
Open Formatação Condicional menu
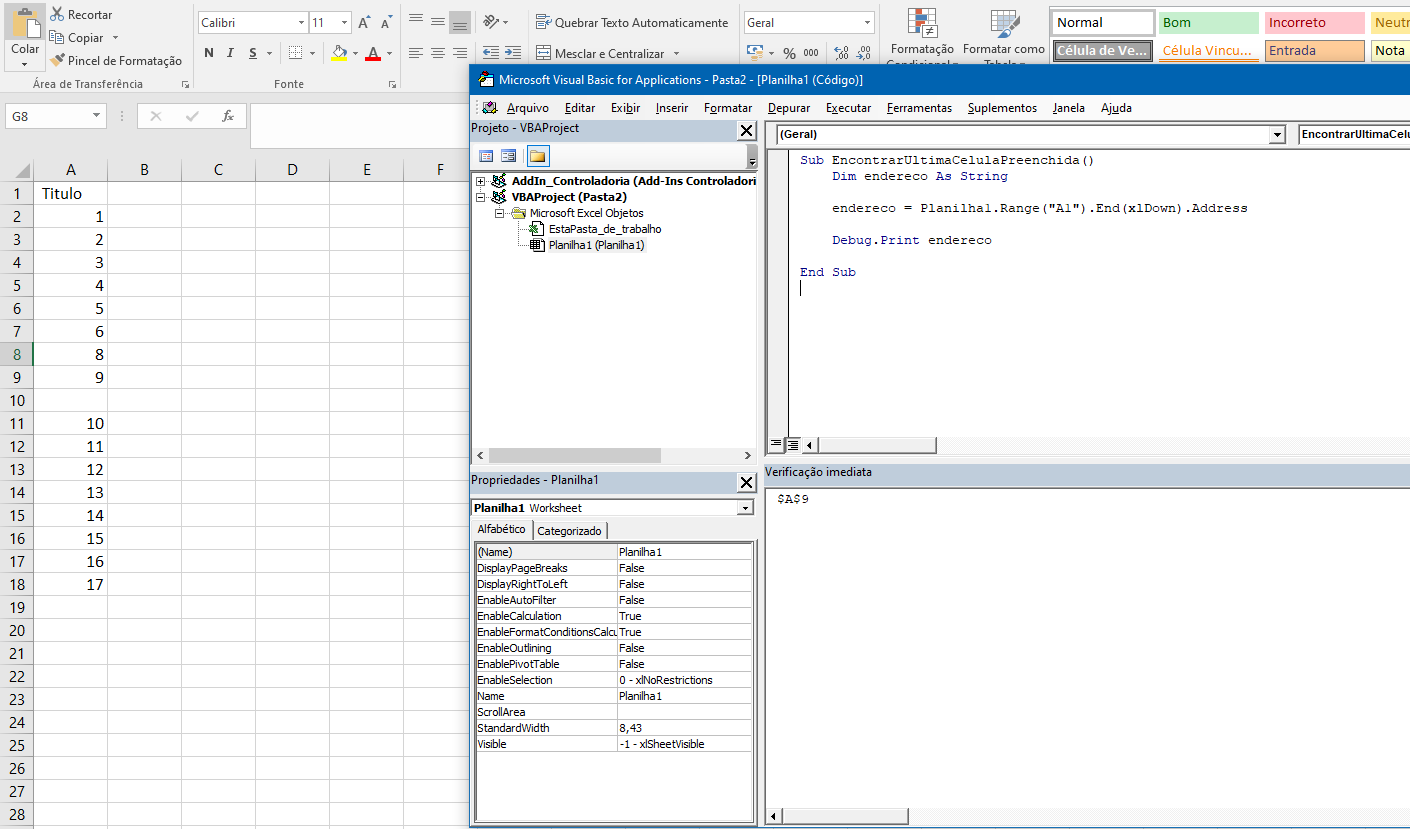tap(922, 36)
